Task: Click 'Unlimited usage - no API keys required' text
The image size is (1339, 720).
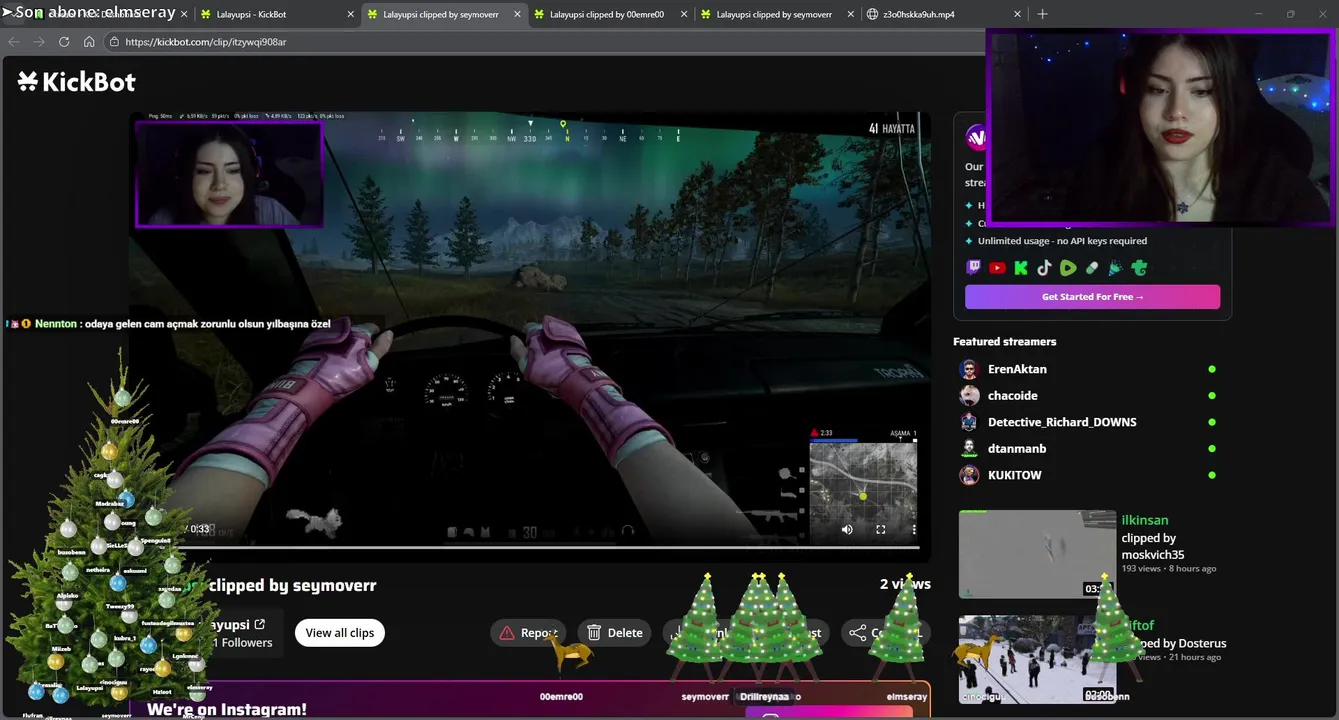Action: coord(1062,241)
